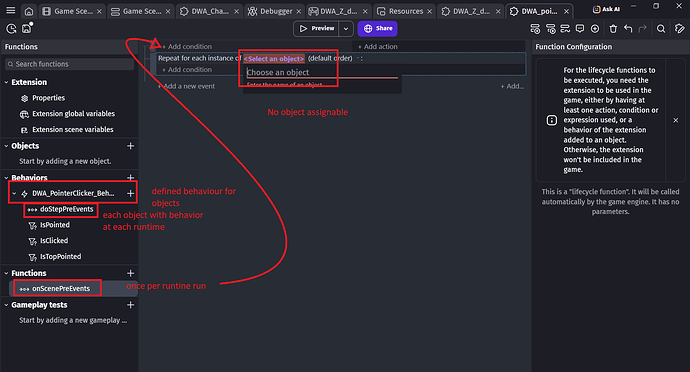Screen dimensions: 690x372
Task: Select the DWA_PointerClicker_Beh... behavior
Action: 73,193
